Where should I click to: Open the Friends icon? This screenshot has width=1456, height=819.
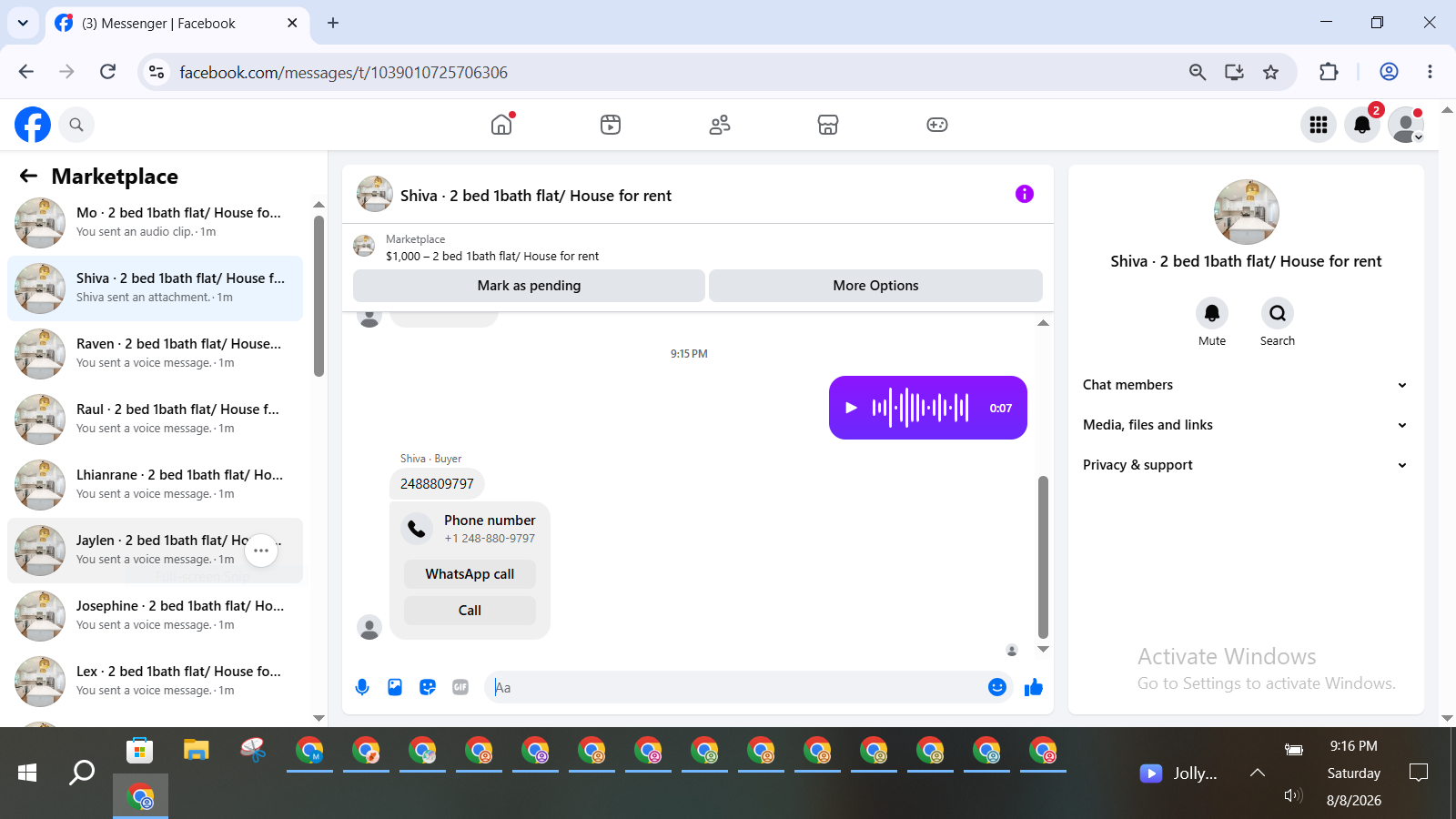pos(720,125)
